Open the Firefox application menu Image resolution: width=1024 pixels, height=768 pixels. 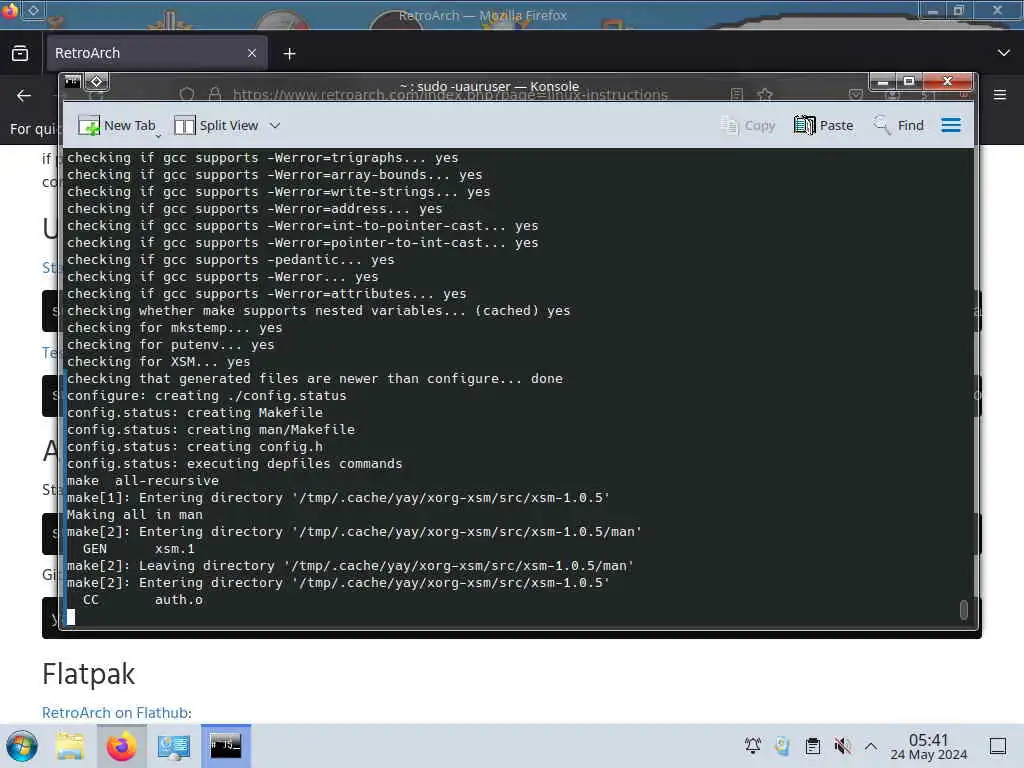[1000, 95]
